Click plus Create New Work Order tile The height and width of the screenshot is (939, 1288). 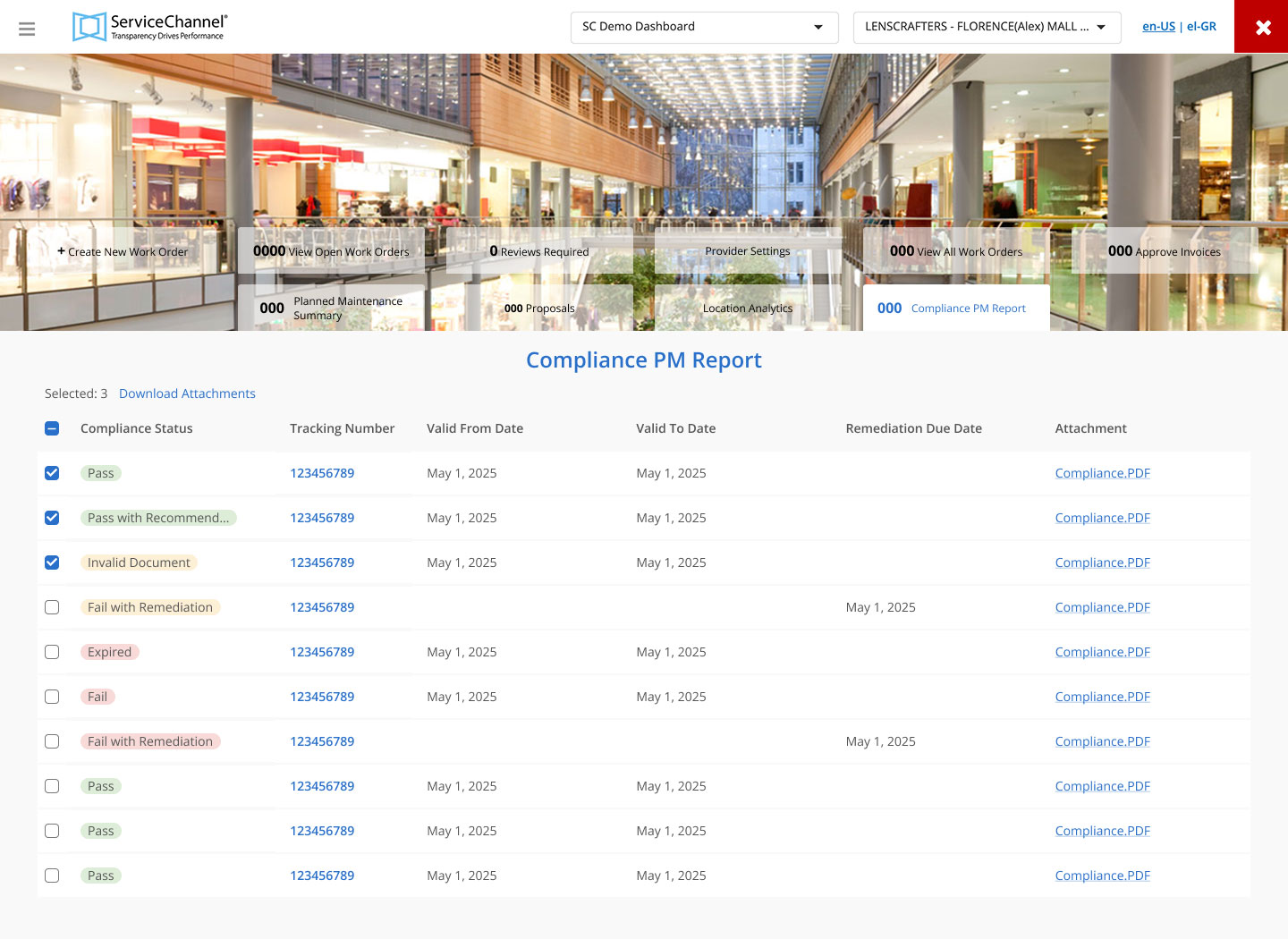(x=123, y=251)
